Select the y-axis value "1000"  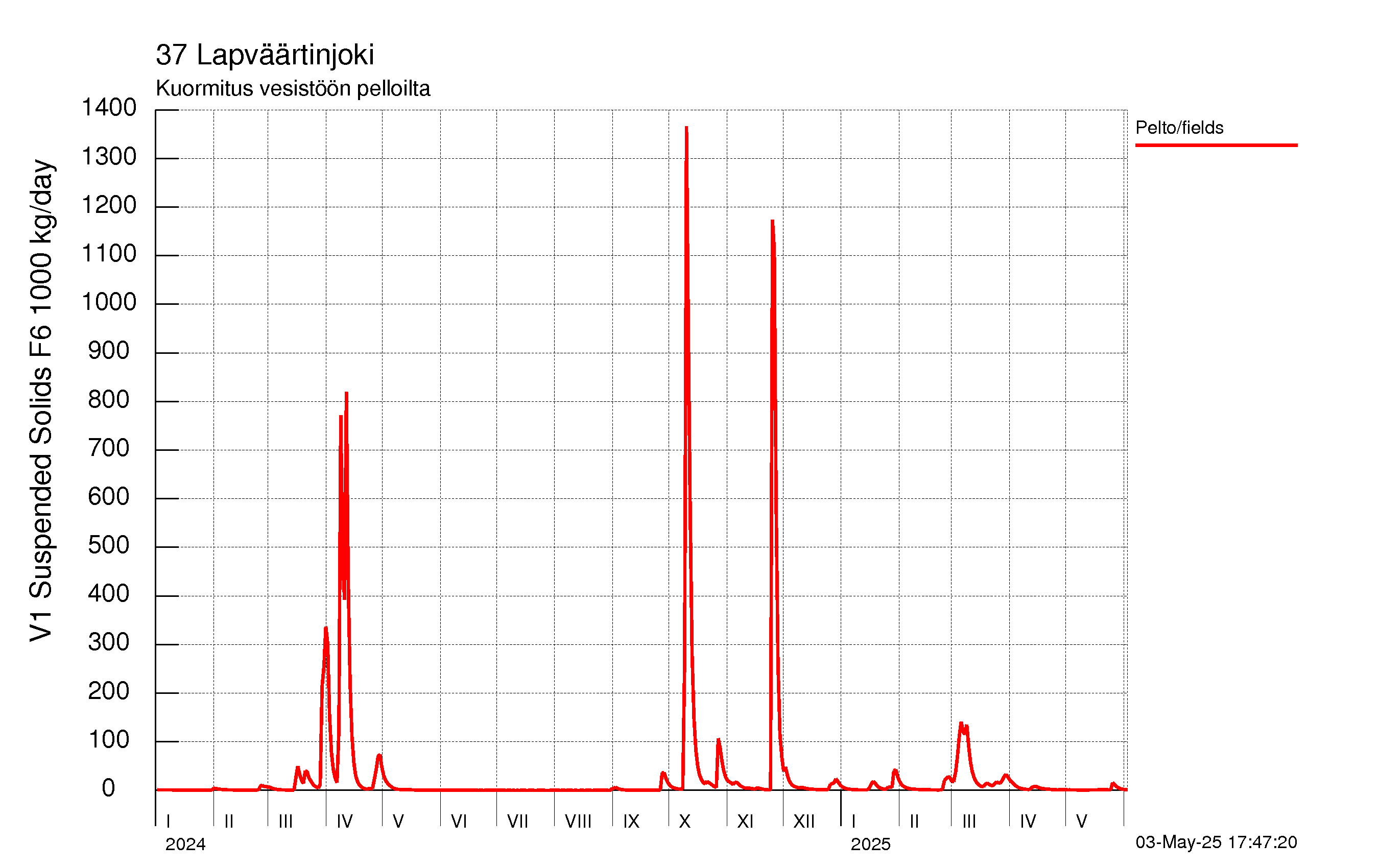[109, 302]
